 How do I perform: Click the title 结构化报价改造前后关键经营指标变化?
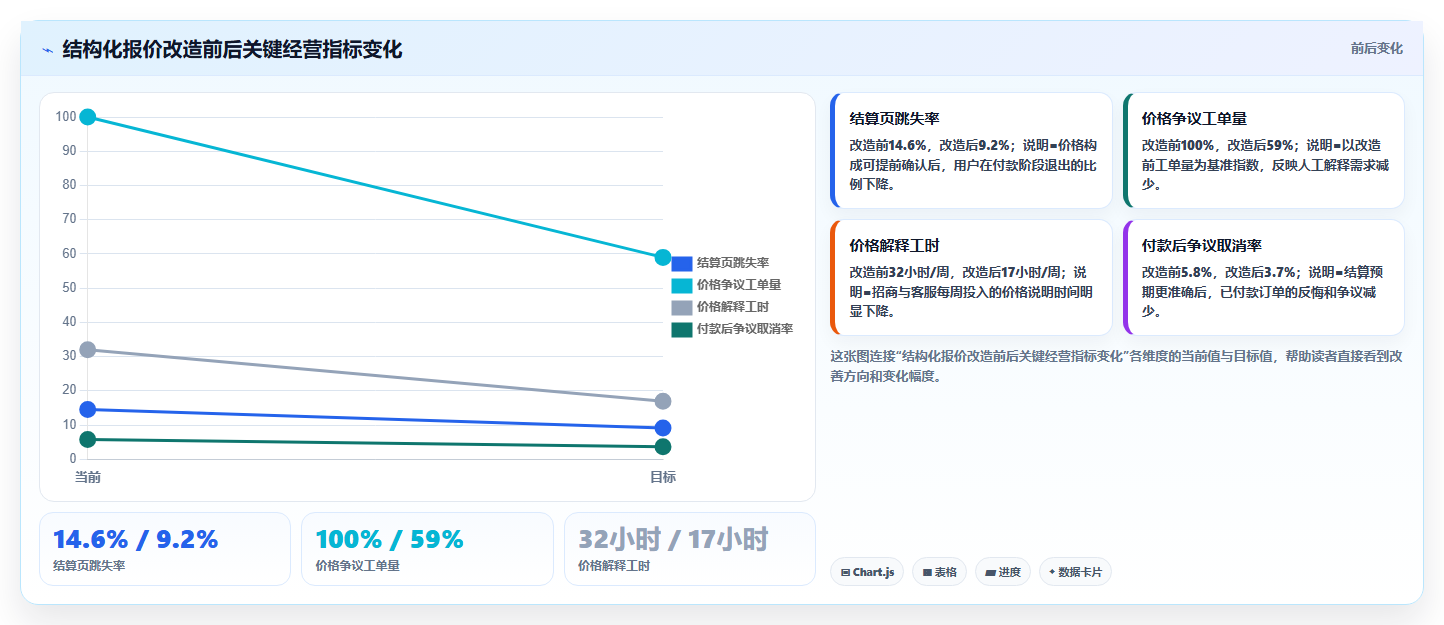pyautogui.click(x=232, y=49)
